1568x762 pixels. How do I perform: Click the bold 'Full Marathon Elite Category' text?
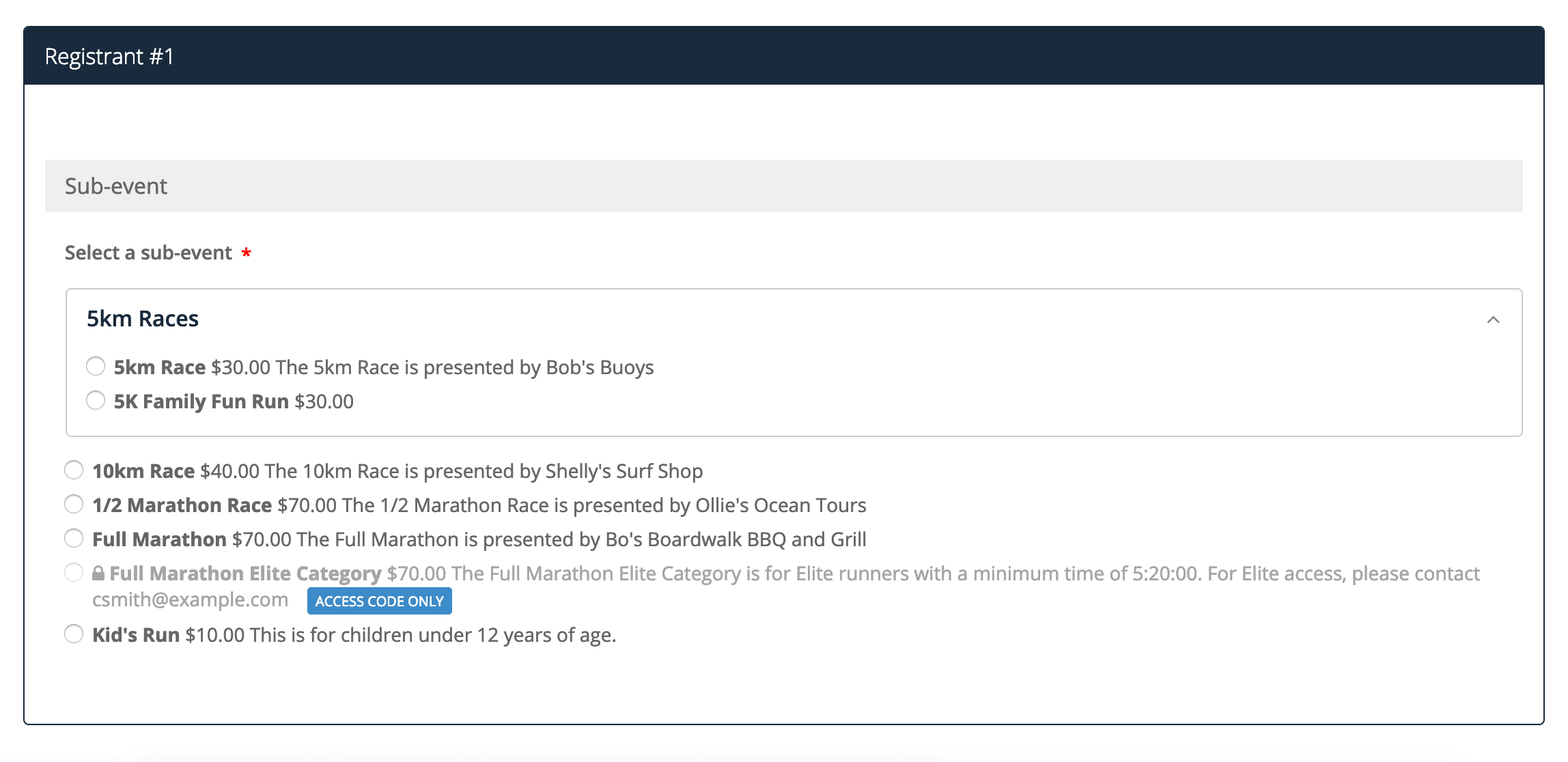click(245, 574)
